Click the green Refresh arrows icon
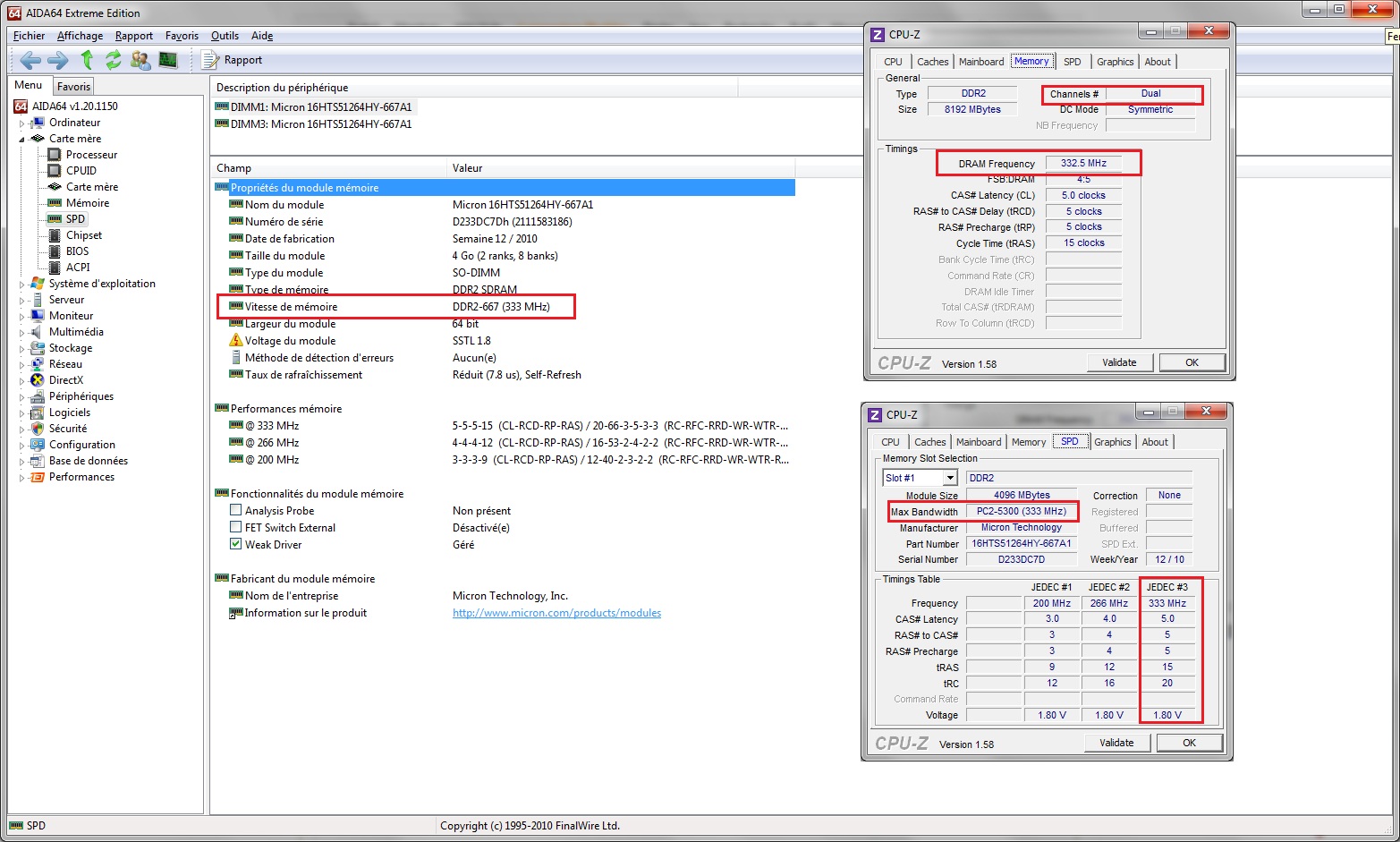 pyautogui.click(x=113, y=60)
